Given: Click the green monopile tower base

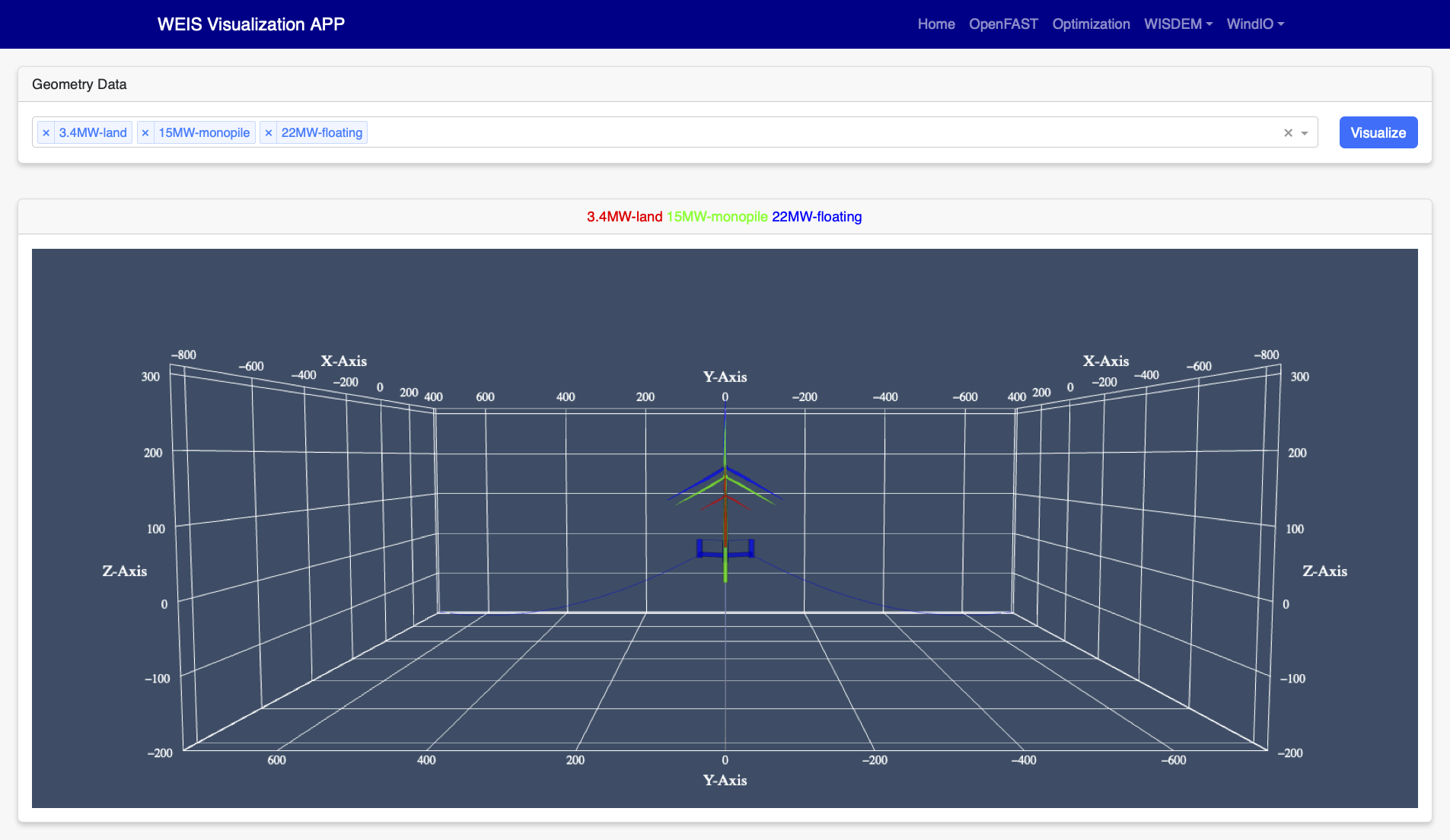Looking at the screenshot, I should click(x=725, y=569).
